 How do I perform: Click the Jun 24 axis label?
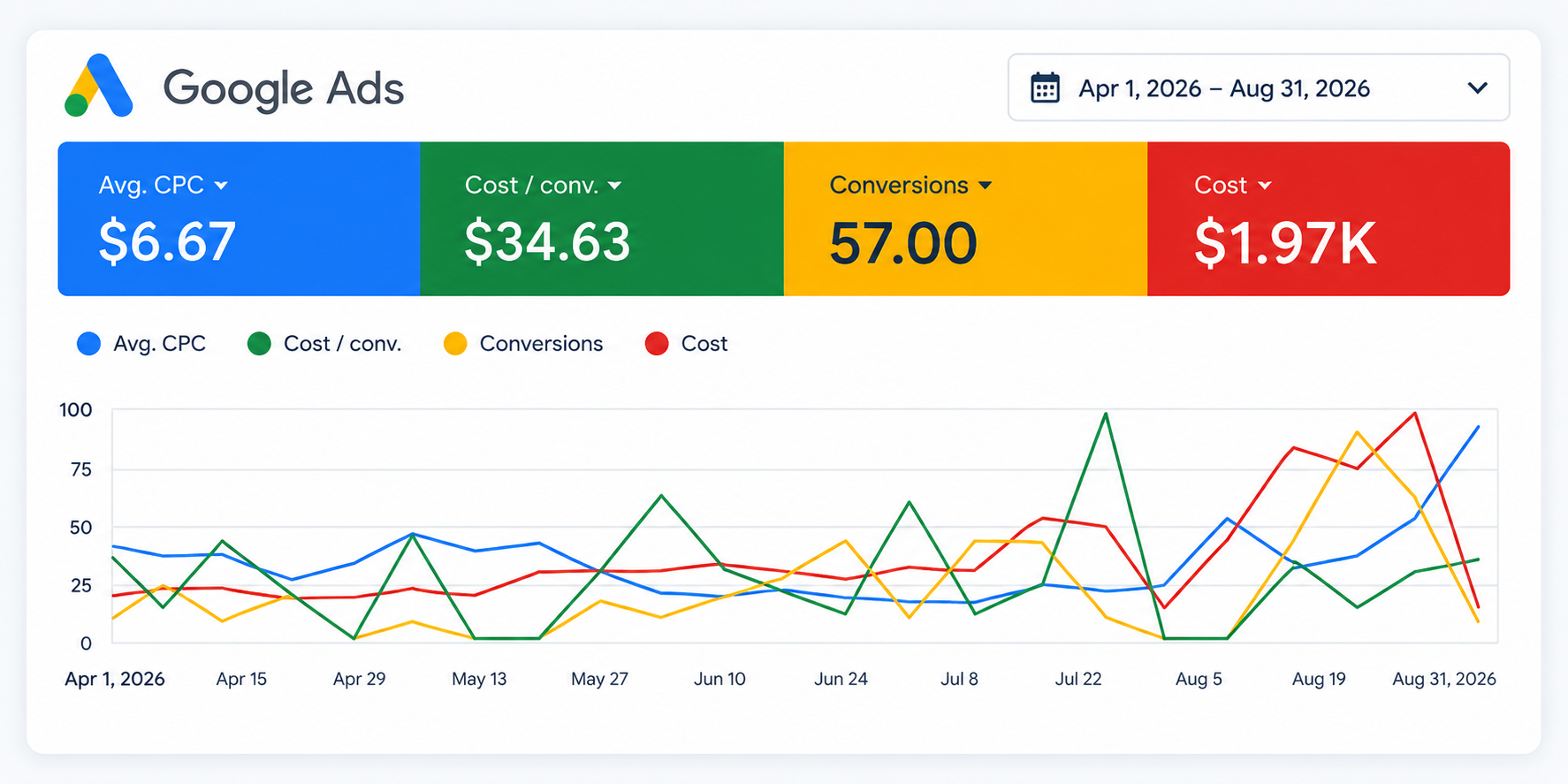[841, 679]
